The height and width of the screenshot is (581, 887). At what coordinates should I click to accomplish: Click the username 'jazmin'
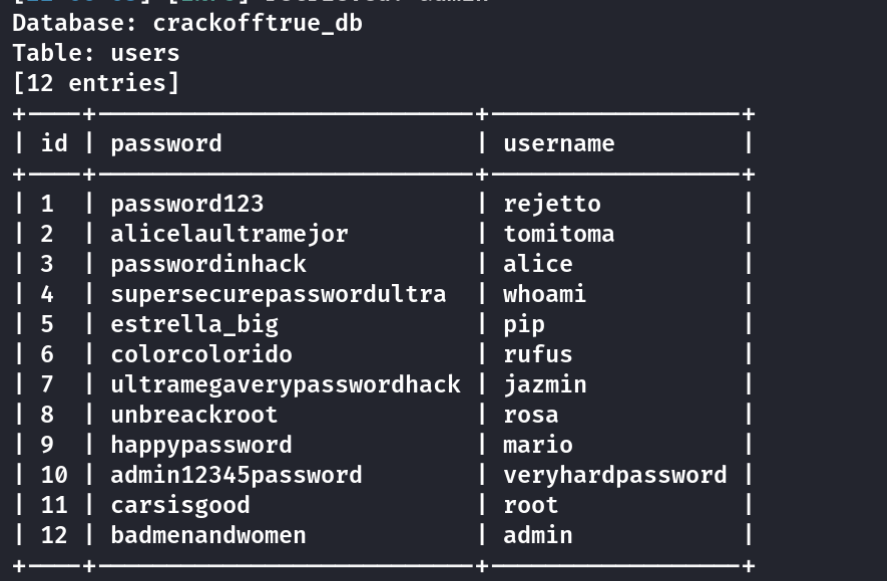pos(545,385)
